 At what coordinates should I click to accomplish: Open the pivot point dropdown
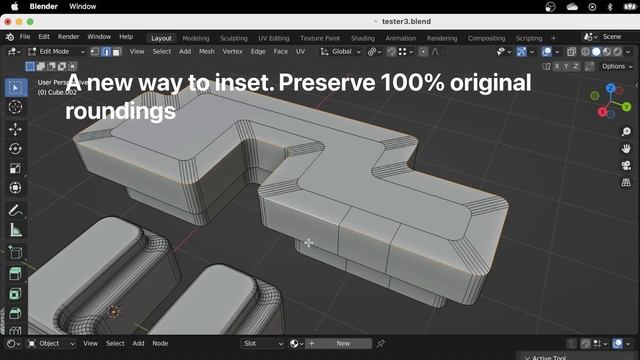(374, 52)
